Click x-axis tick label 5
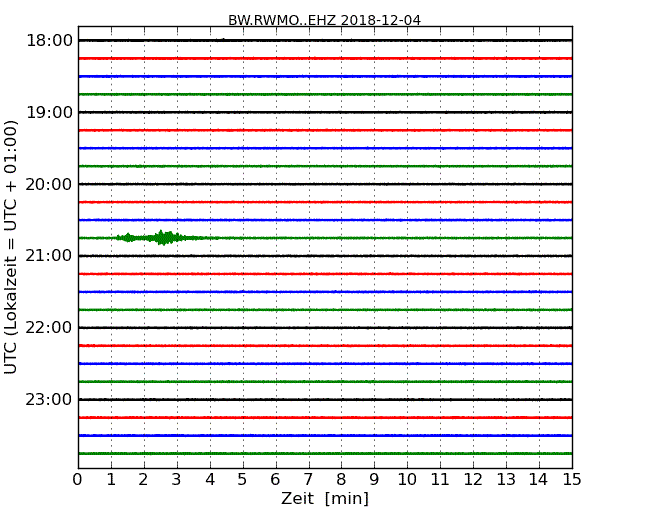This screenshot has height=520, width=650. [x=243, y=479]
